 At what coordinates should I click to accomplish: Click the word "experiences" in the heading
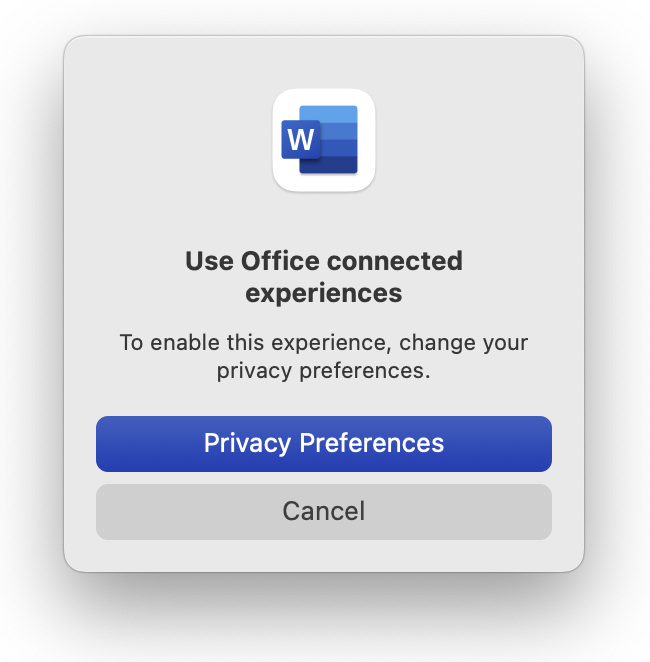[x=324, y=293]
